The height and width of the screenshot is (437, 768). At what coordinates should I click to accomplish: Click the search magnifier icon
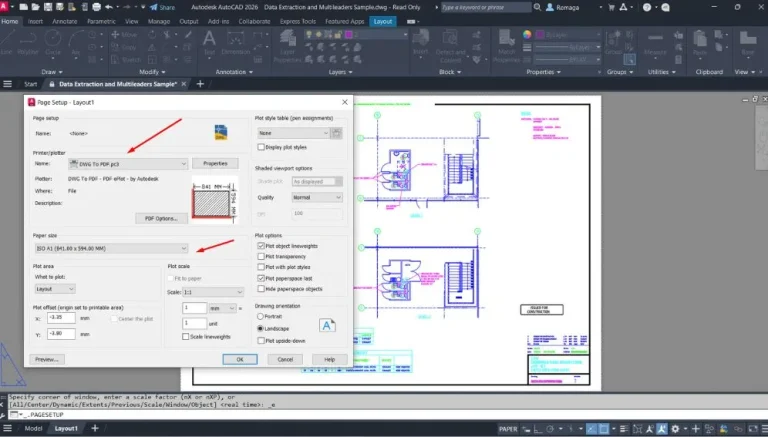pos(537,7)
